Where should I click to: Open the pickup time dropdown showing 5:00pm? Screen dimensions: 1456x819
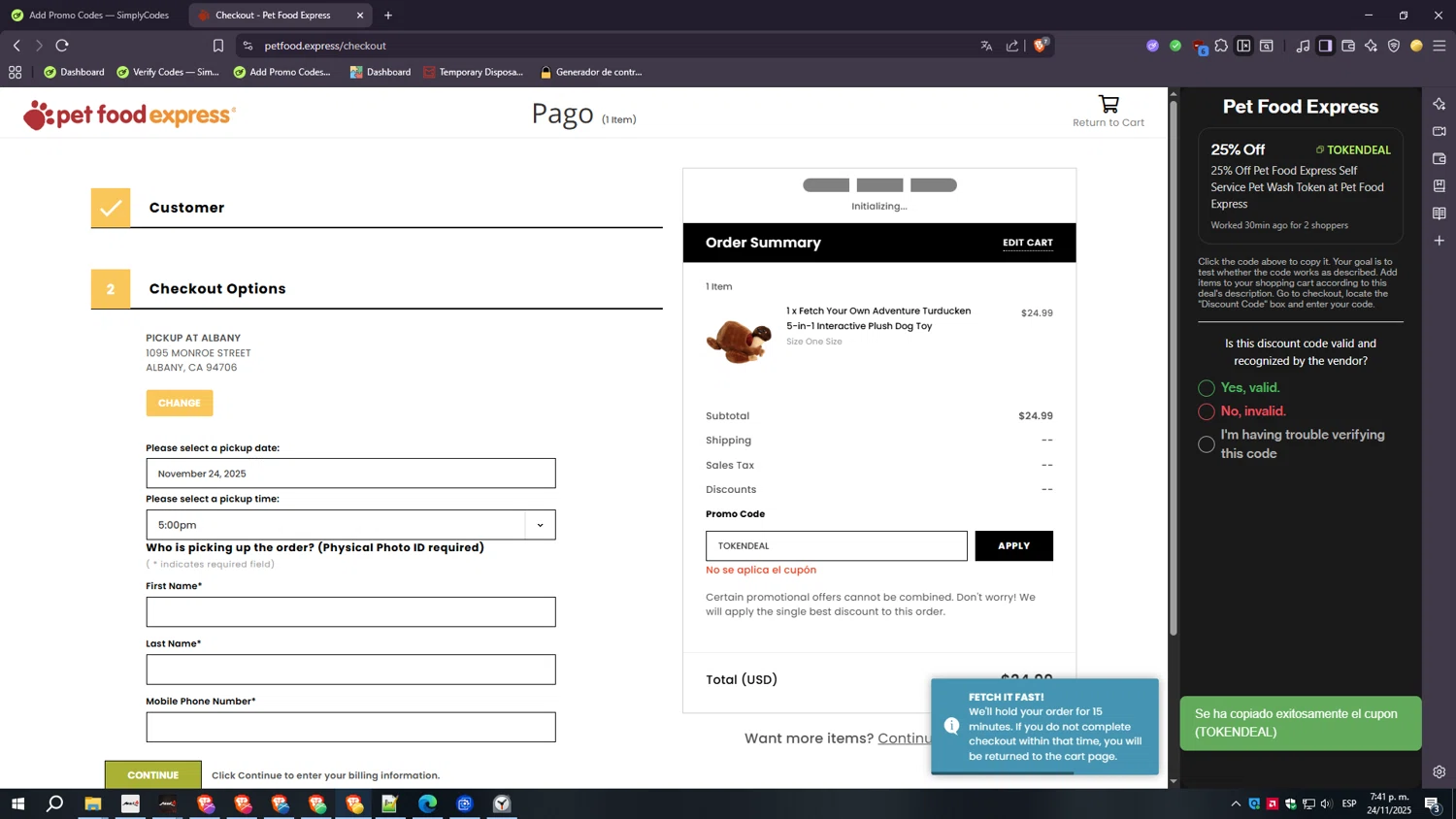(350, 525)
